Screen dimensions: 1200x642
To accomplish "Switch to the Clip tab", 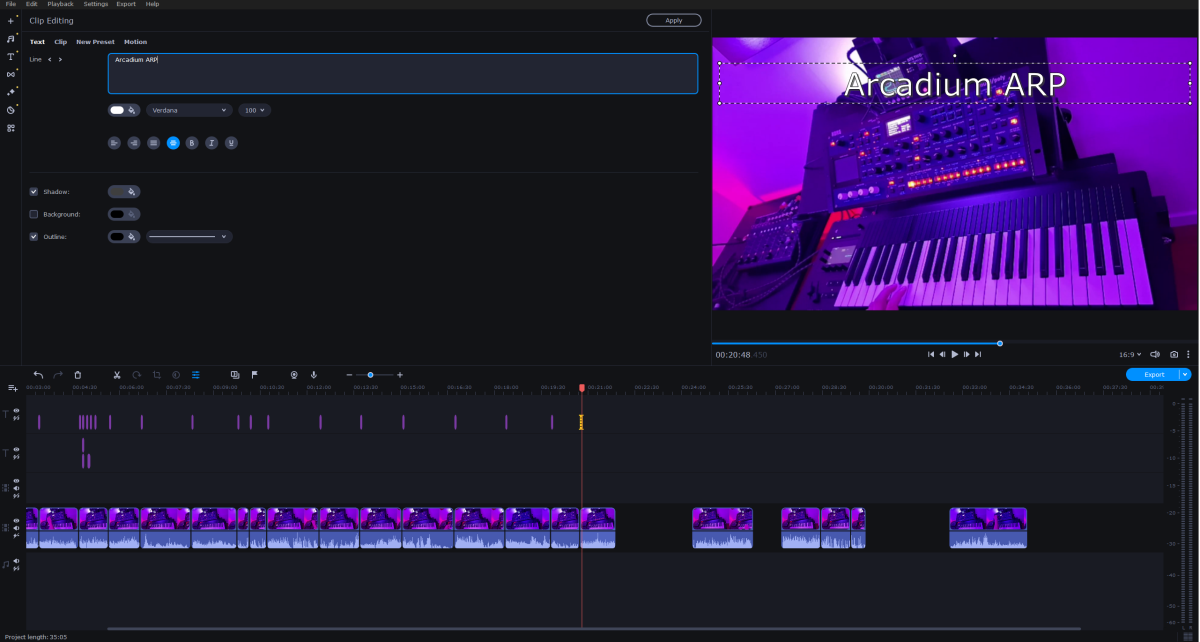I will (x=61, y=42).
